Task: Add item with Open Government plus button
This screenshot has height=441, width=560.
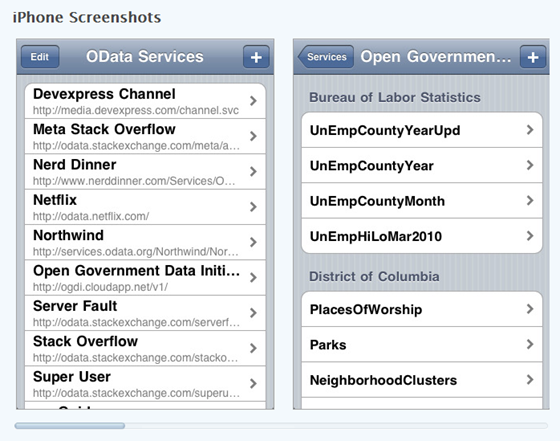Action: point(533,57)
